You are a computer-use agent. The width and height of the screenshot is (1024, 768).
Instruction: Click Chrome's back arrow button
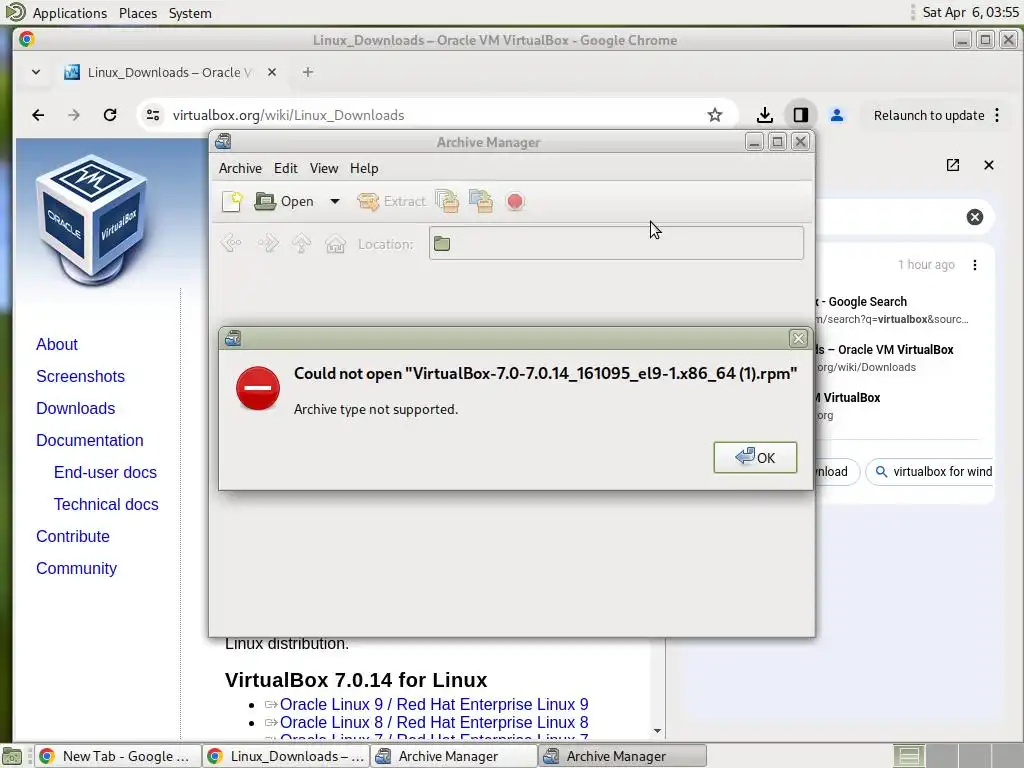pos(38,115)
